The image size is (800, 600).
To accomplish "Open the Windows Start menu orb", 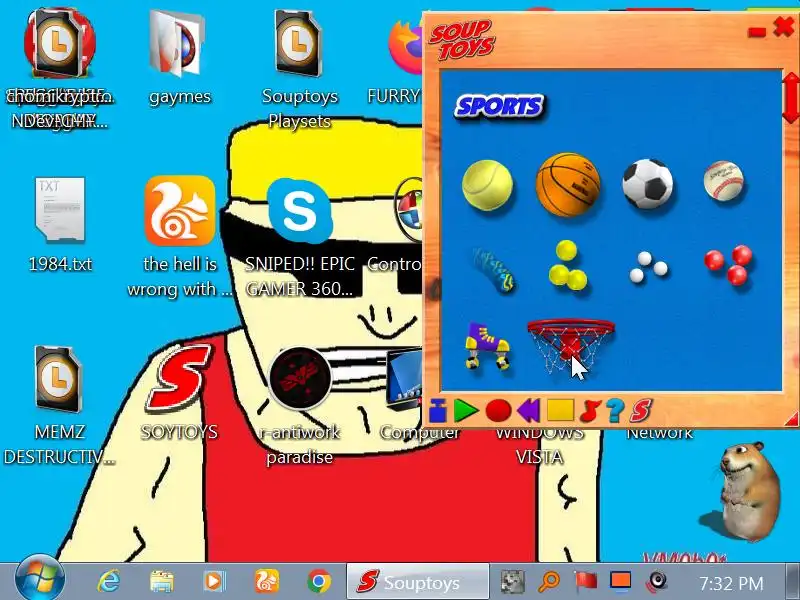I will [x=40, y=581].
